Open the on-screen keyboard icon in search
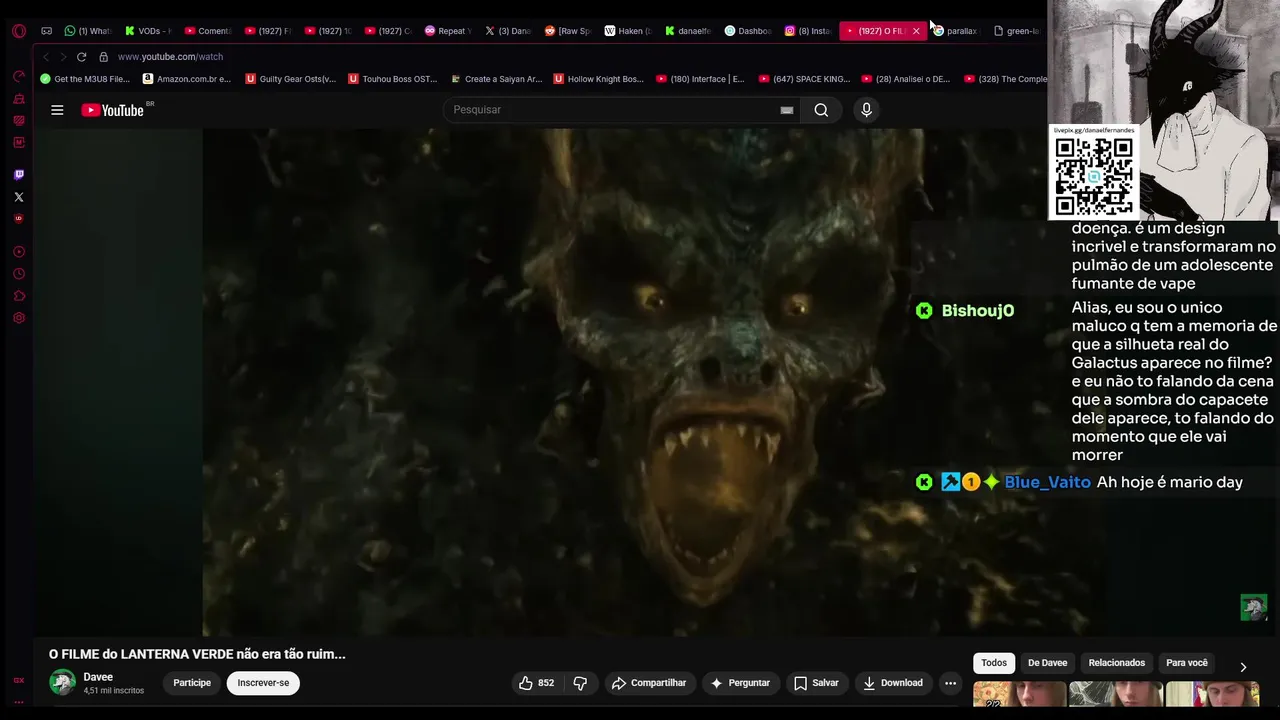 point(787,110)
